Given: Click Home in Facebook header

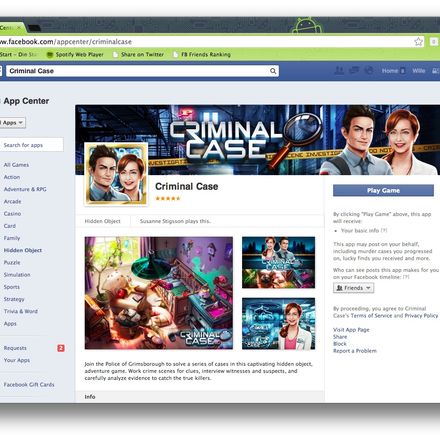Looking at the screenshot, I should coord(390,71).
